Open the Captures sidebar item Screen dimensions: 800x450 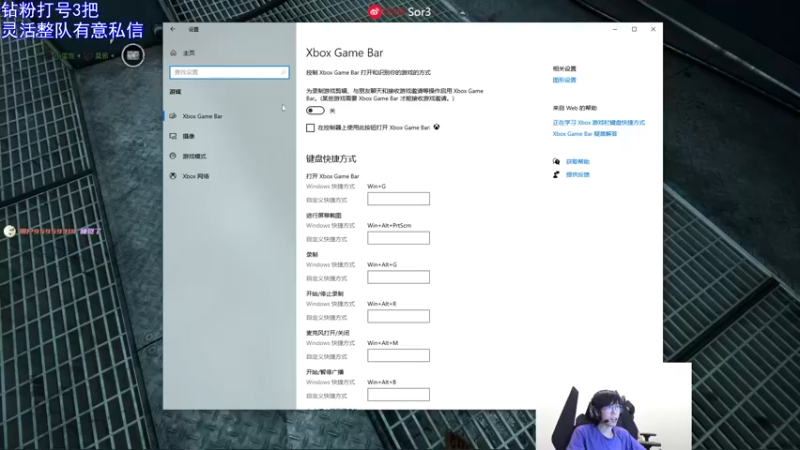pyautogui.click(x=229, y=136)
